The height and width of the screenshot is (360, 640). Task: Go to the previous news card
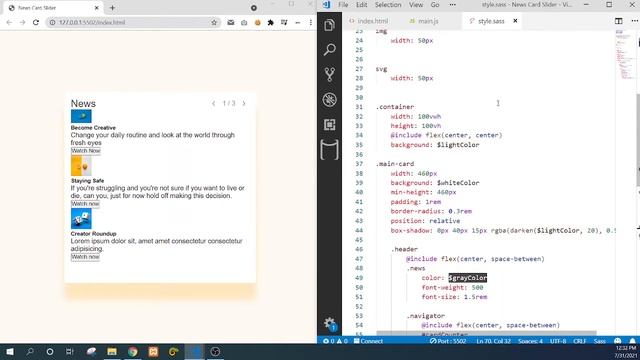(213, 103)
